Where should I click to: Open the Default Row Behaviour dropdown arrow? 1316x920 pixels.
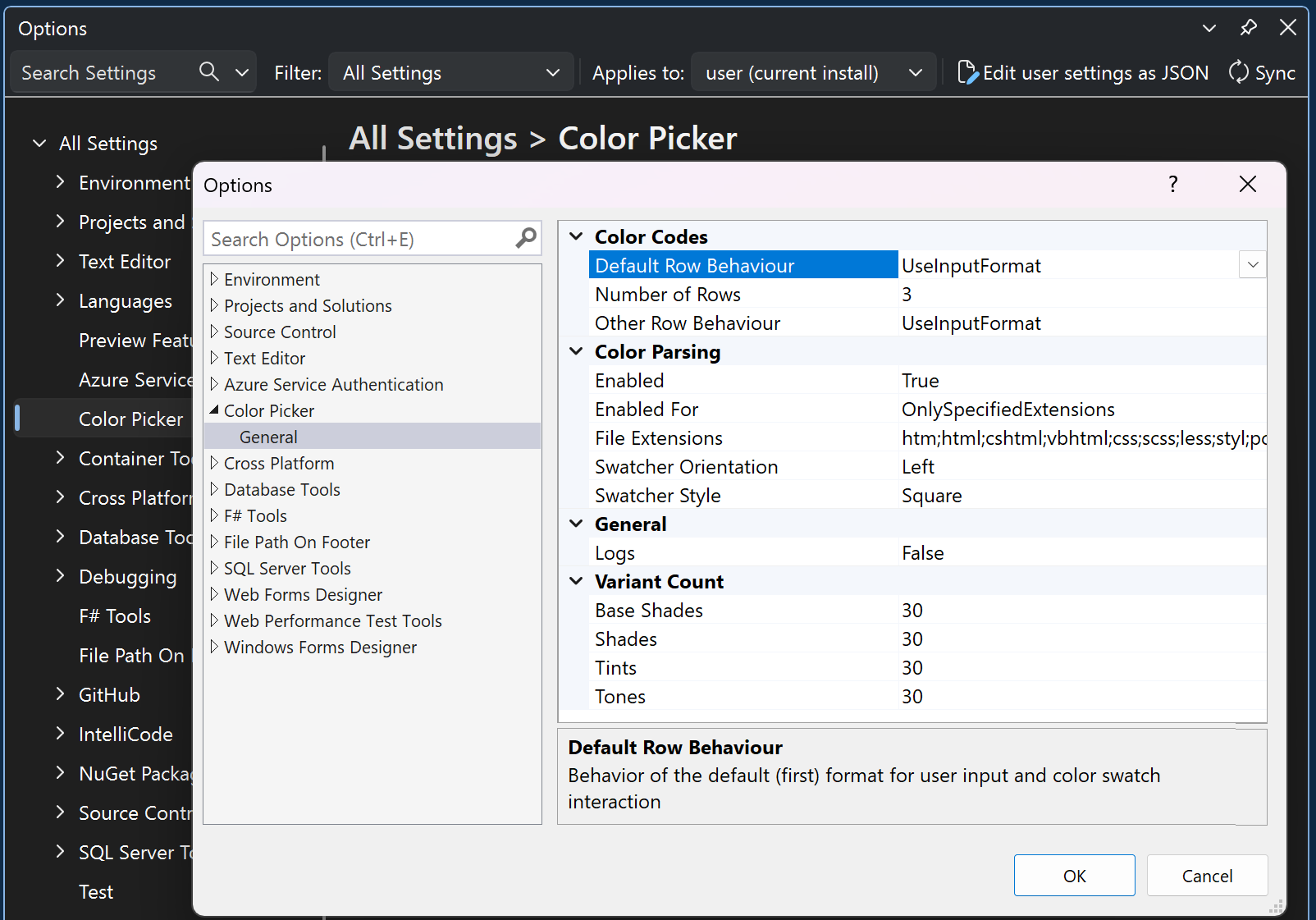tap(1252, 265)
